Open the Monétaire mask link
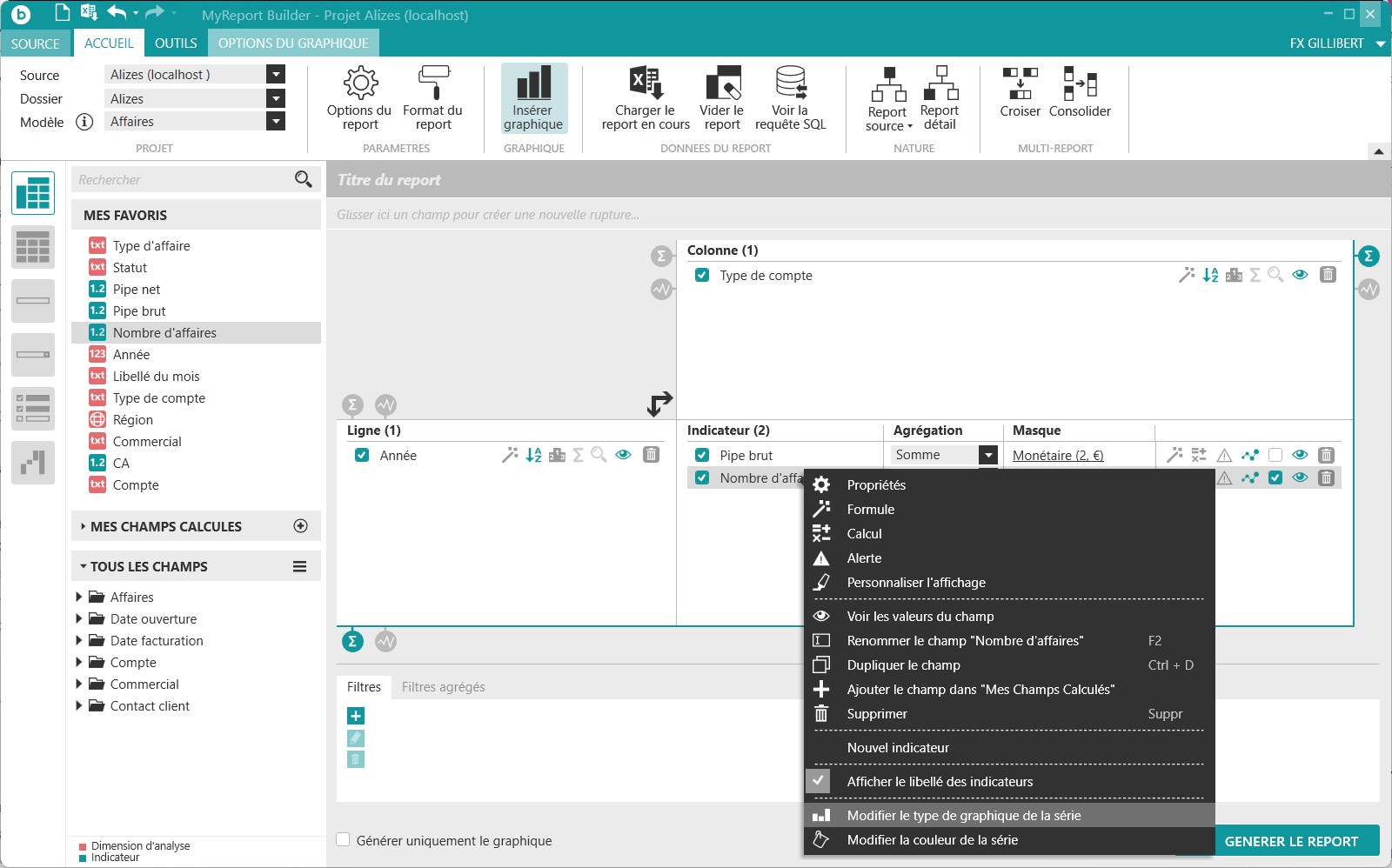This screenshot has height=868, width=1392. 1057,456
